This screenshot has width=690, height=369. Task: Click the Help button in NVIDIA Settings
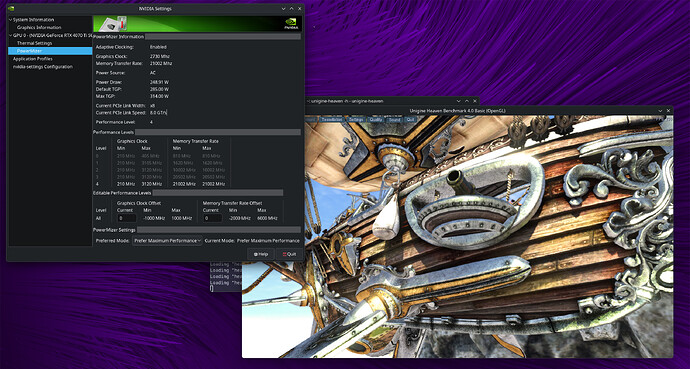tap(261, 254)
